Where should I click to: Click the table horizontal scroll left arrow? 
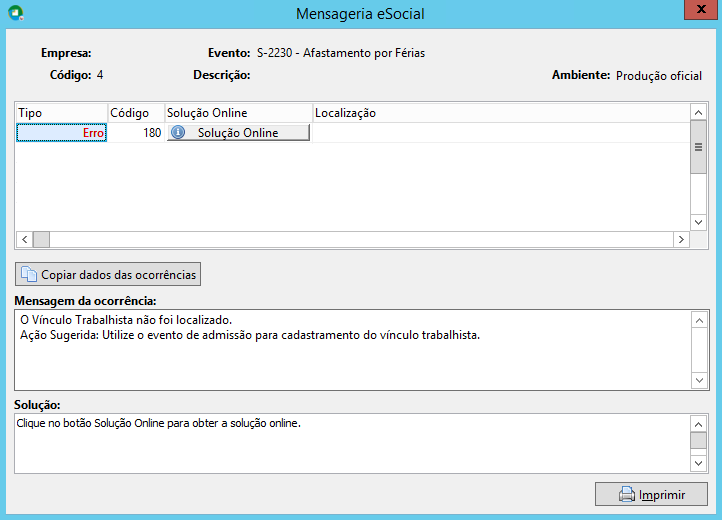pyautogui.click(x=25, y=240)
